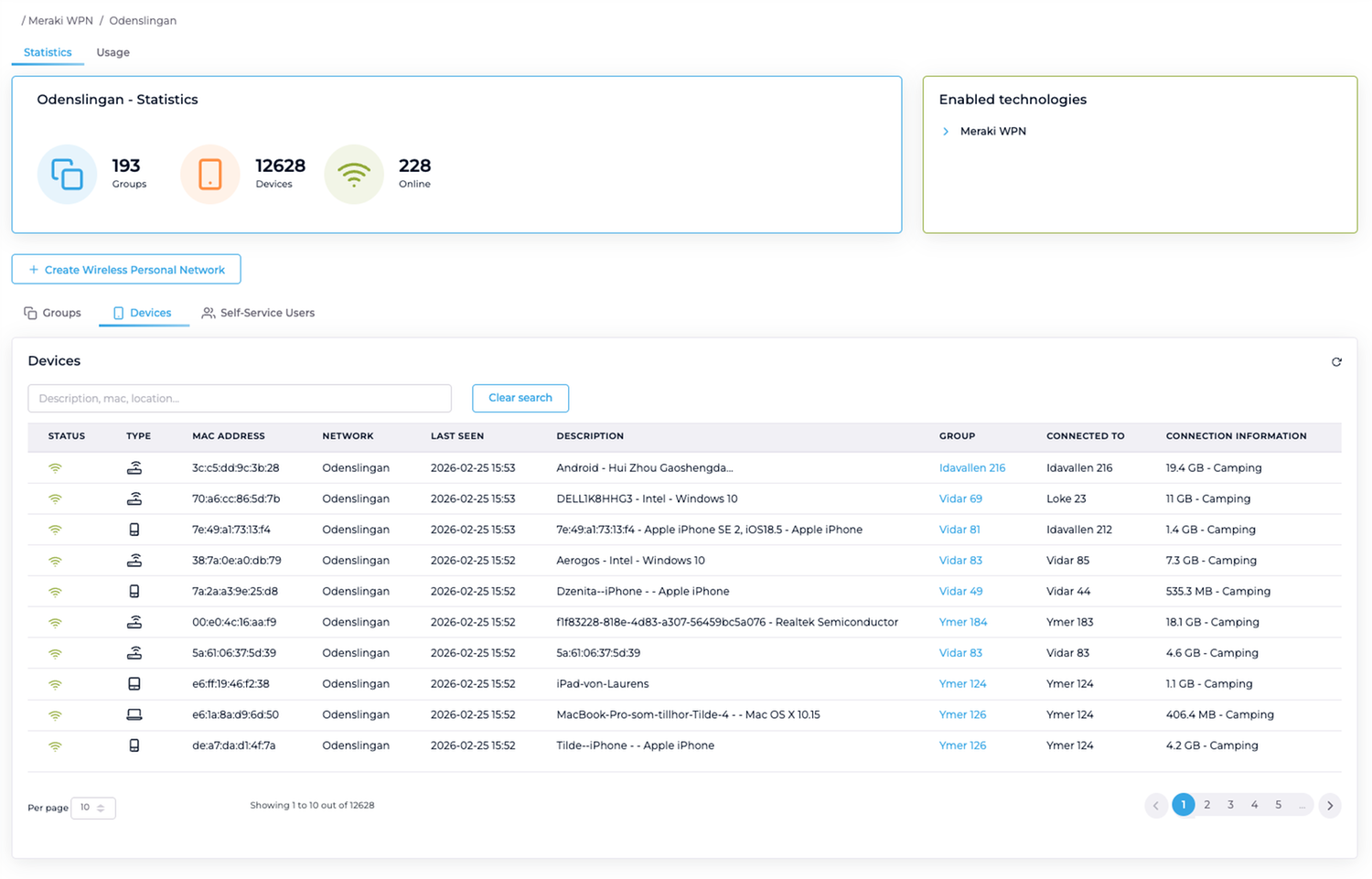Click laptop icon for MacBook-Pro row
1372x879 pixels.
tap(134, 714)
